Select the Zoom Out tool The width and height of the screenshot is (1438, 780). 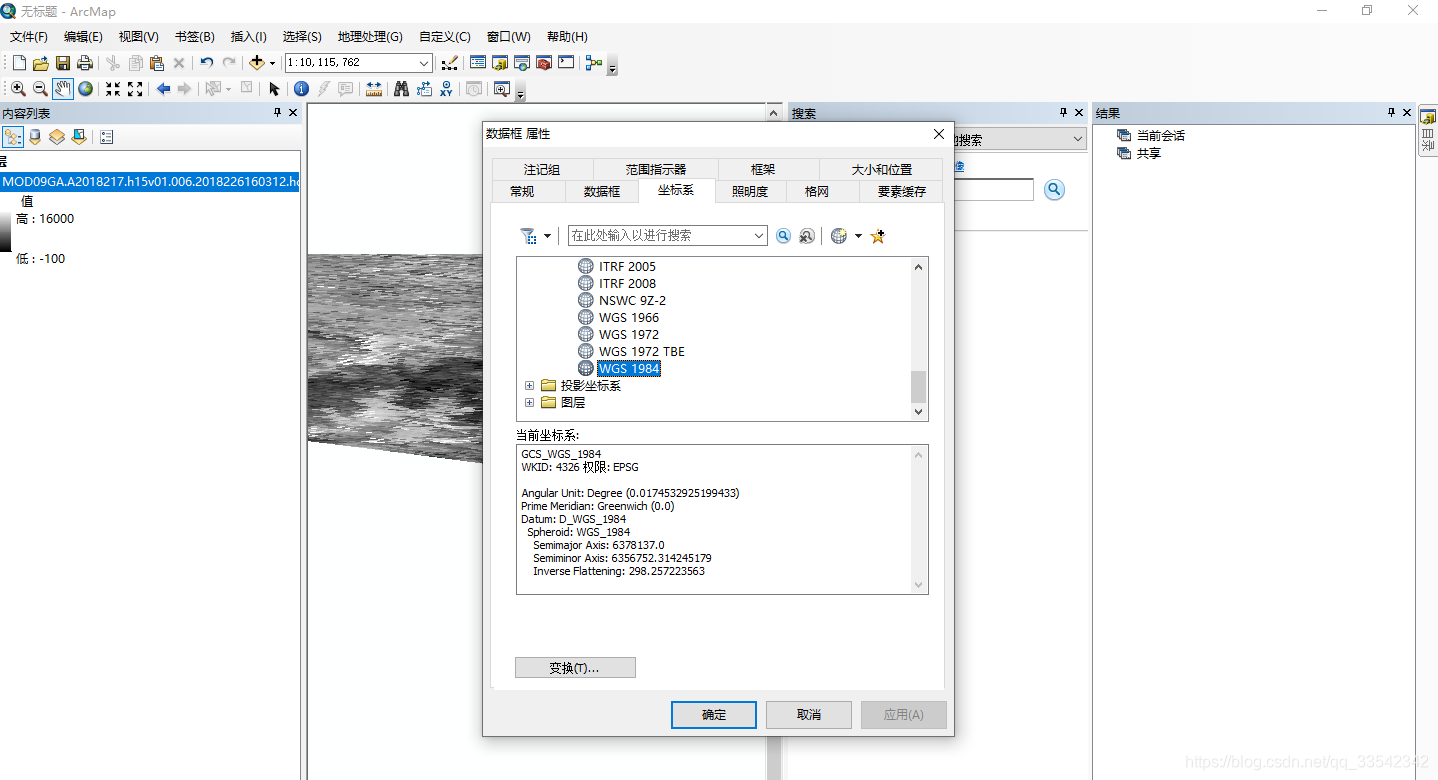[40, 89]
